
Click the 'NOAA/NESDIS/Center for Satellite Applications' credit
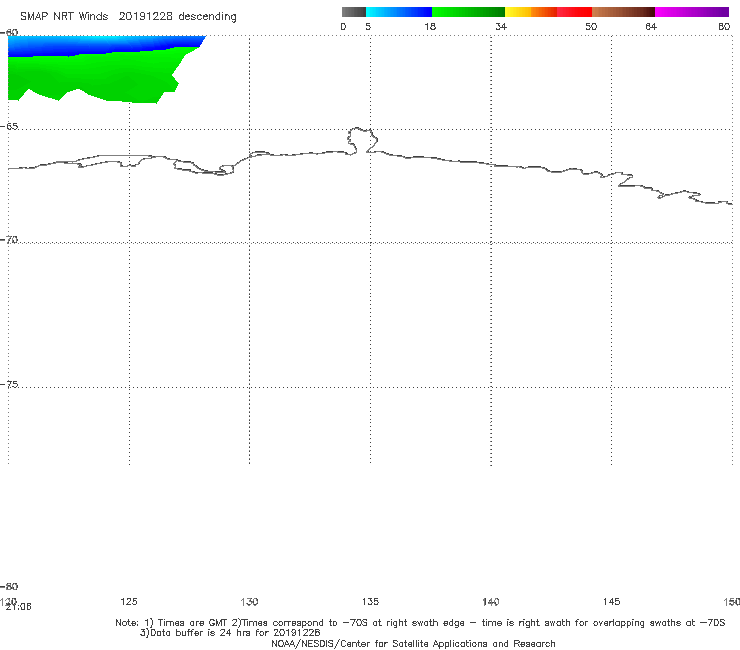[x=413, y=644]
